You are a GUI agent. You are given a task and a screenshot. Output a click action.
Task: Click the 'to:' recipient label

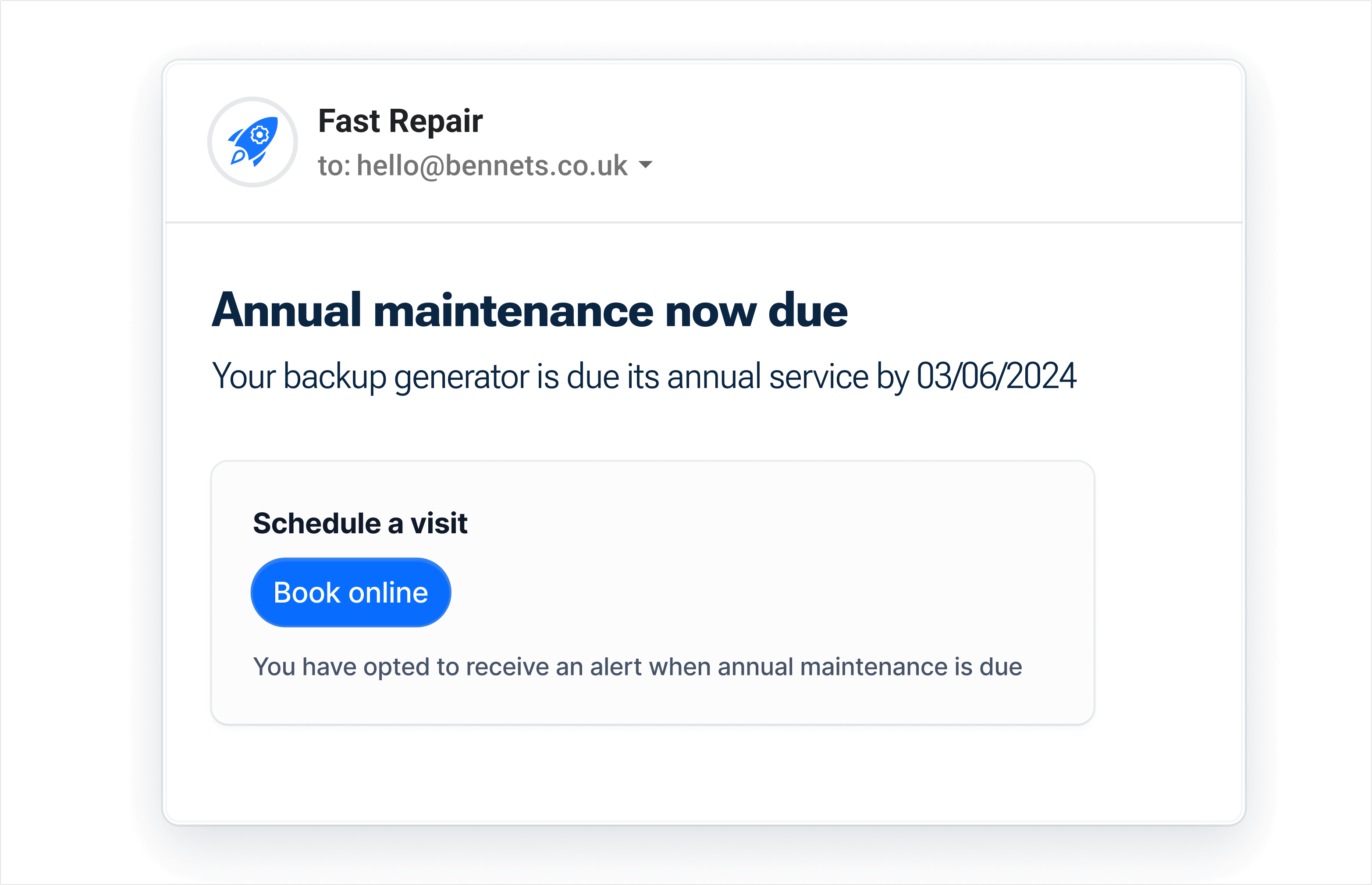tap(334, 165)
